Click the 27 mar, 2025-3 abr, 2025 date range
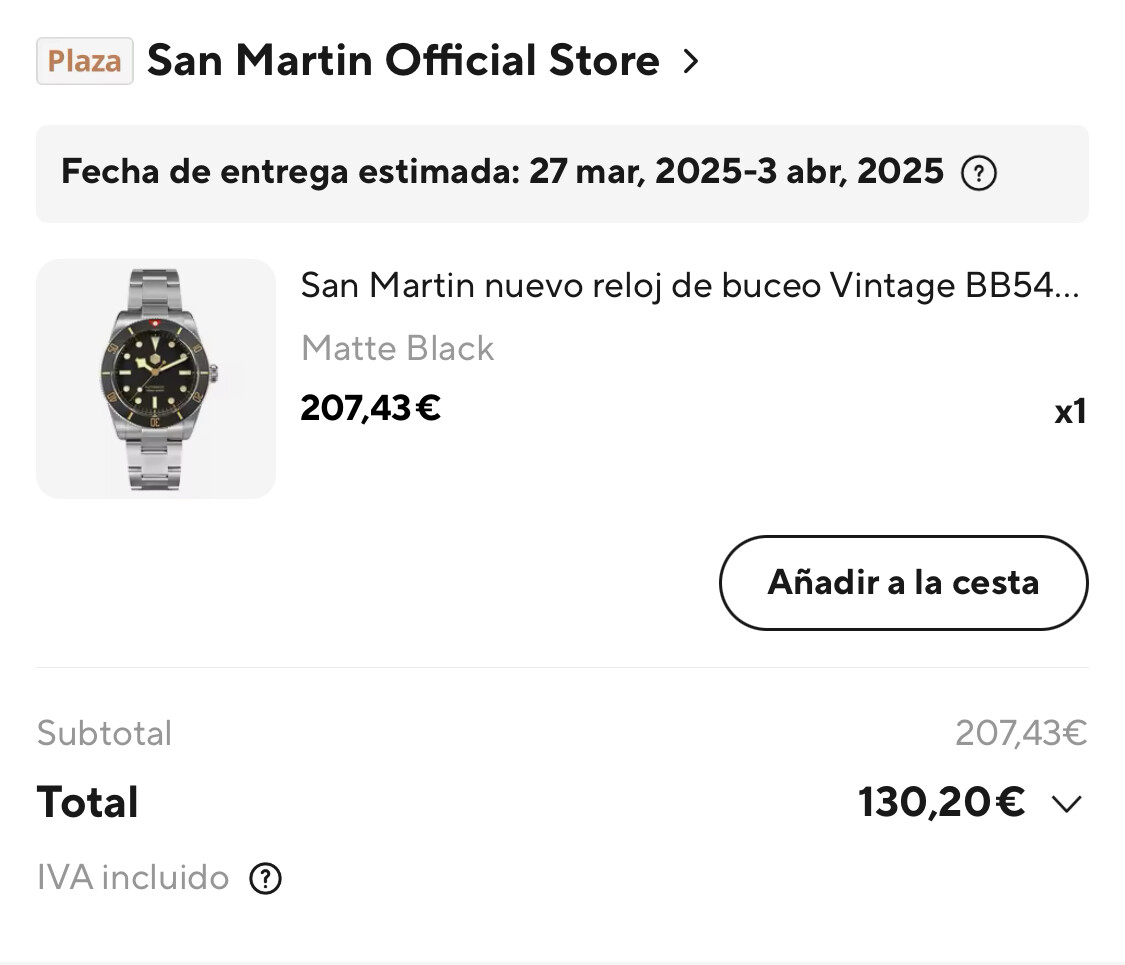Screen dimensions: 1125x965 tap(736, 172)
